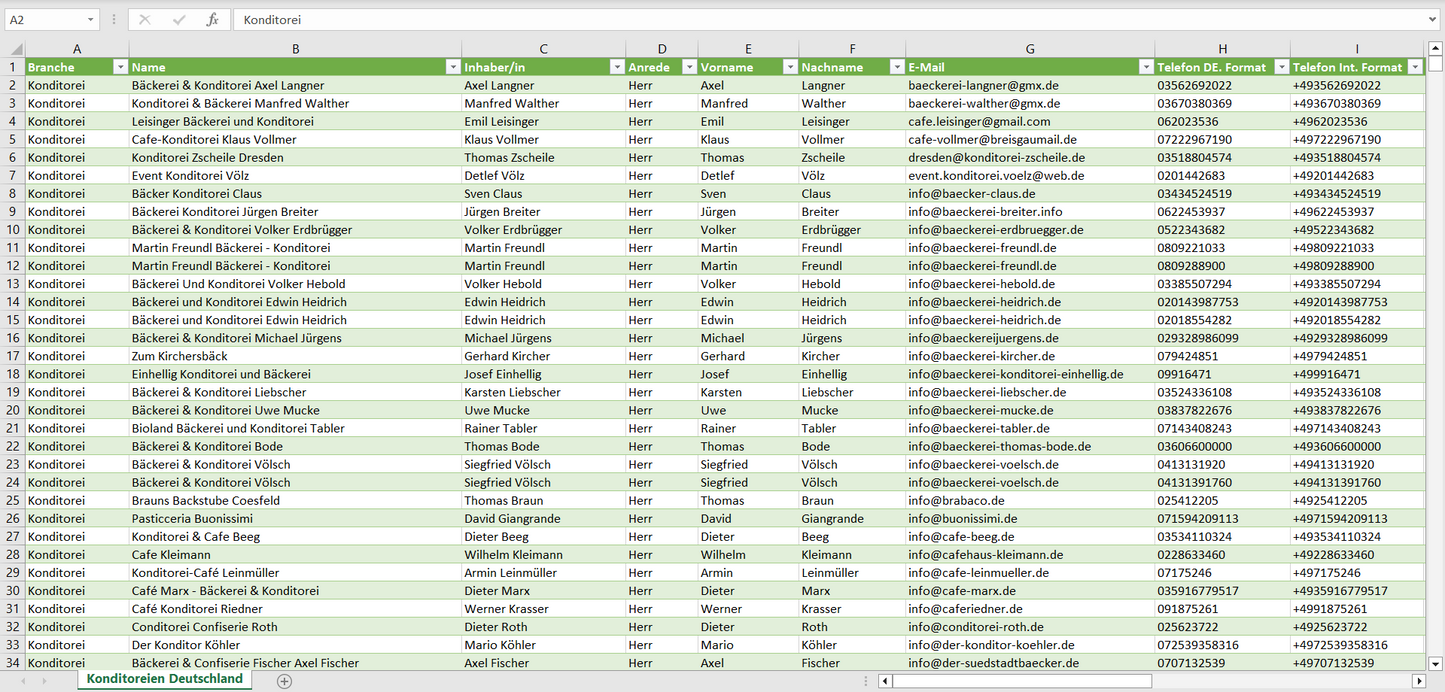The width and height of the screenshot is (1445, 692).
Task: Expand the Name Box dropdown arrow
Action: (x=91, y=20)
